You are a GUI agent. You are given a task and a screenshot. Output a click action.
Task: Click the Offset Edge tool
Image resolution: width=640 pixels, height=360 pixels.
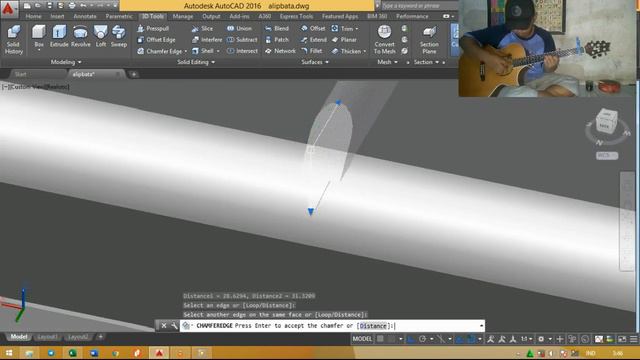[156, 40]
